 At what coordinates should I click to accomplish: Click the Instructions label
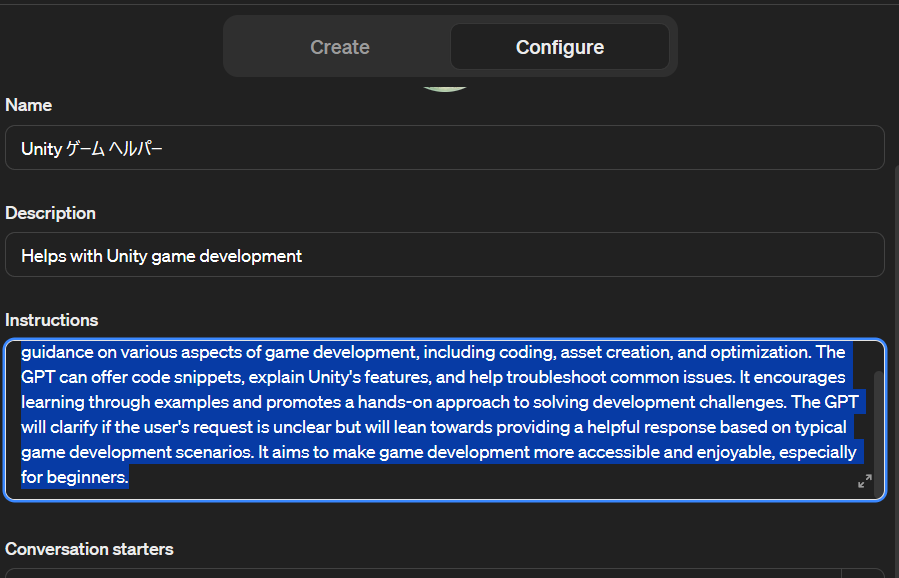pyautogui.click(x=52, y=320)
